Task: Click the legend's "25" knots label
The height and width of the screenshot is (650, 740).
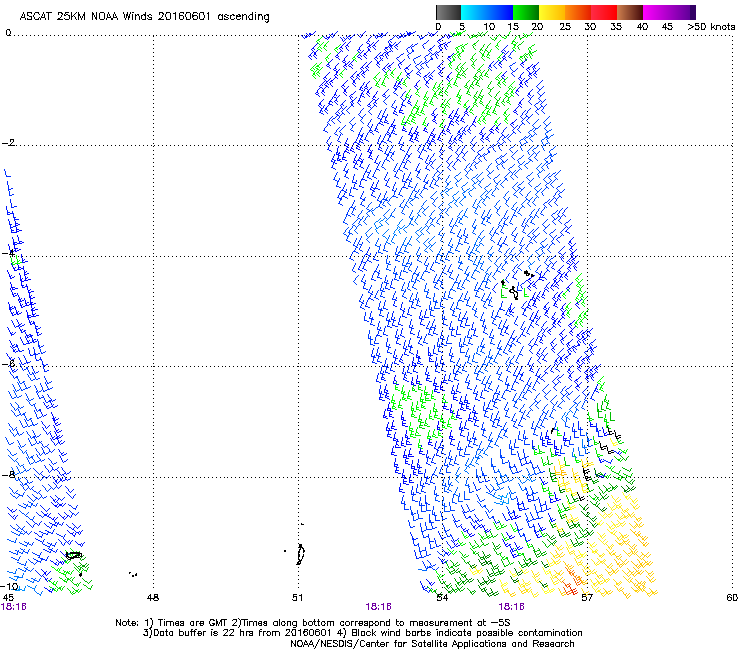Action: [565, 27]
